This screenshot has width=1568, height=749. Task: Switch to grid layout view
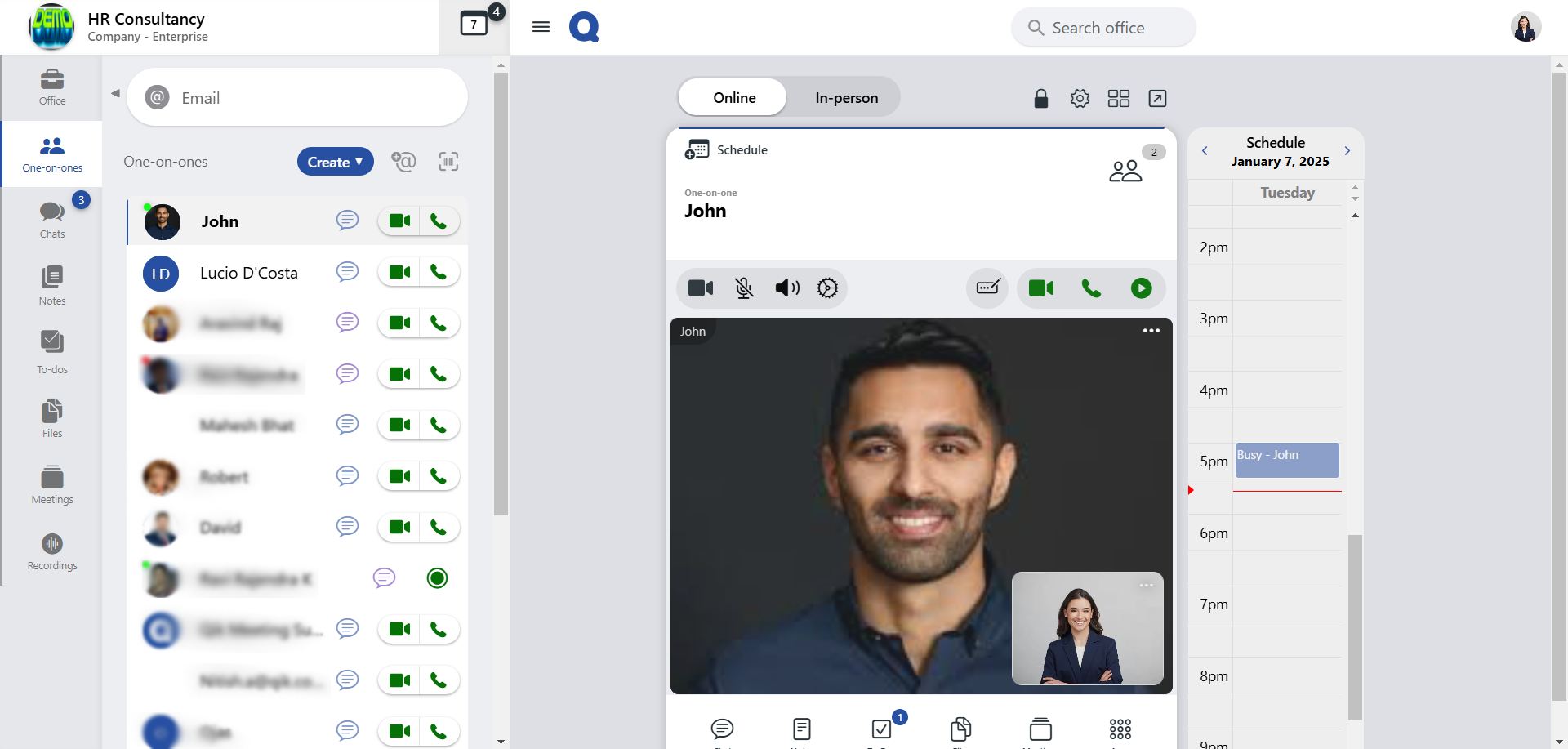pyautogui.click(x=1119, y=99)
